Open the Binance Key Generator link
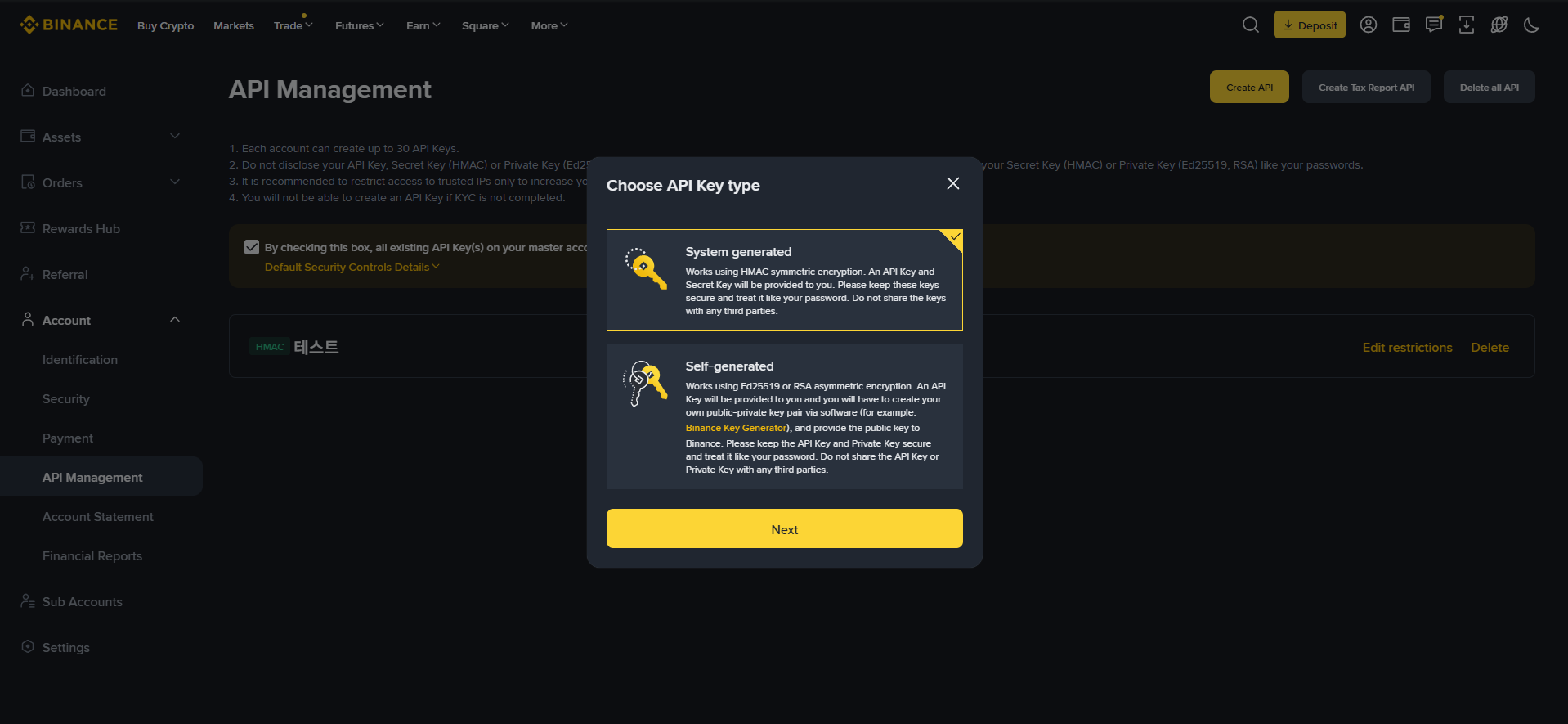Viewport: 1568px width, 724px height. point(736,428)
